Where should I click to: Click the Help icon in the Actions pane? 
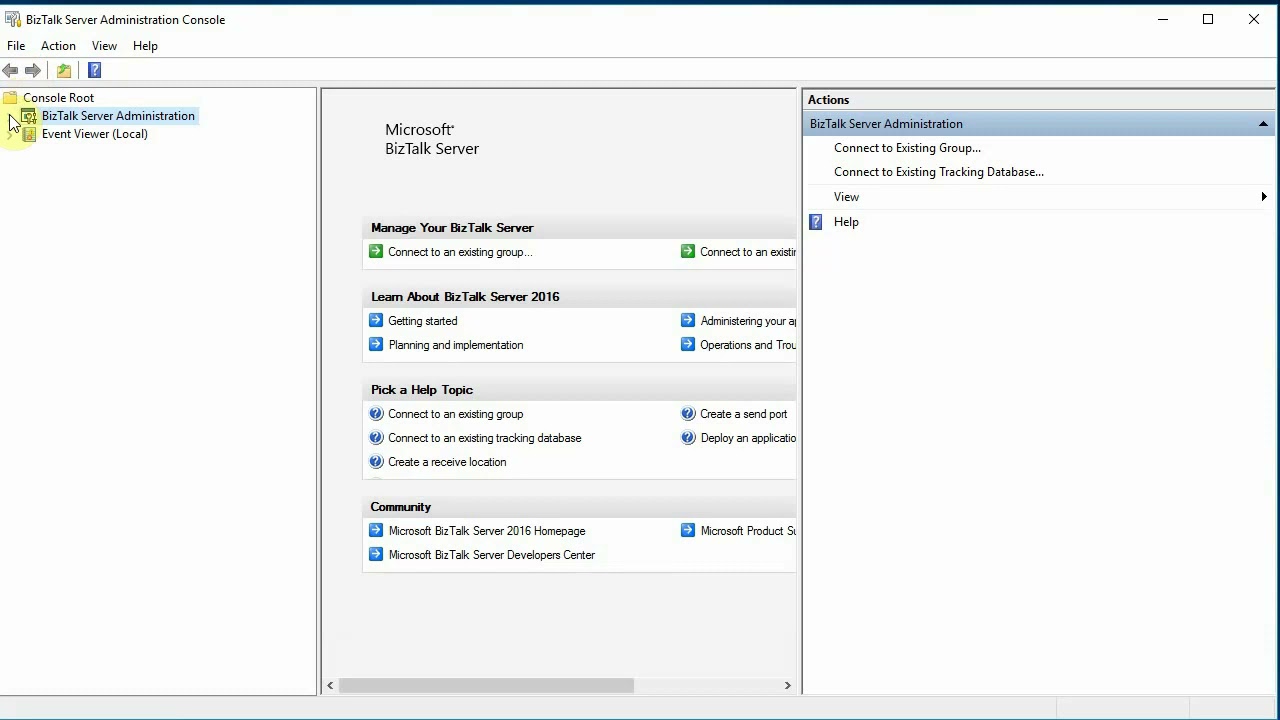coord(816,222)
